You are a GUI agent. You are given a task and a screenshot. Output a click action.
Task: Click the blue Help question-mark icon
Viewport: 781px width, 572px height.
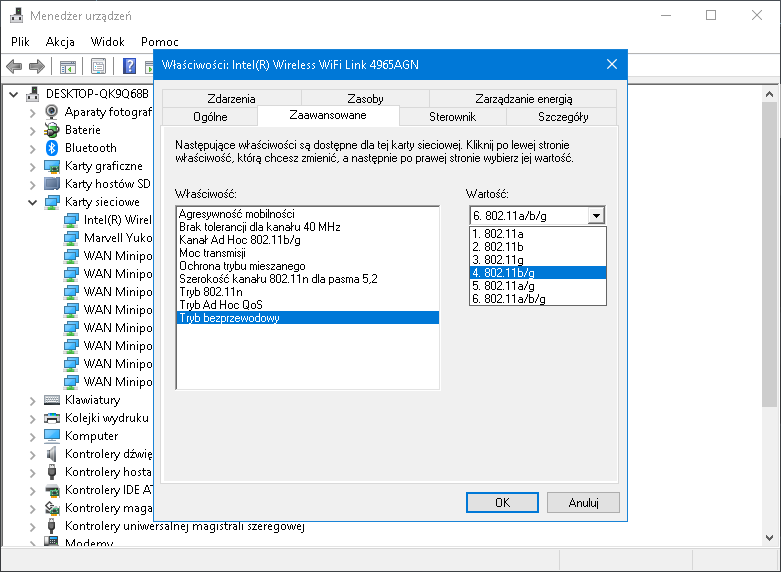point(130,66)
